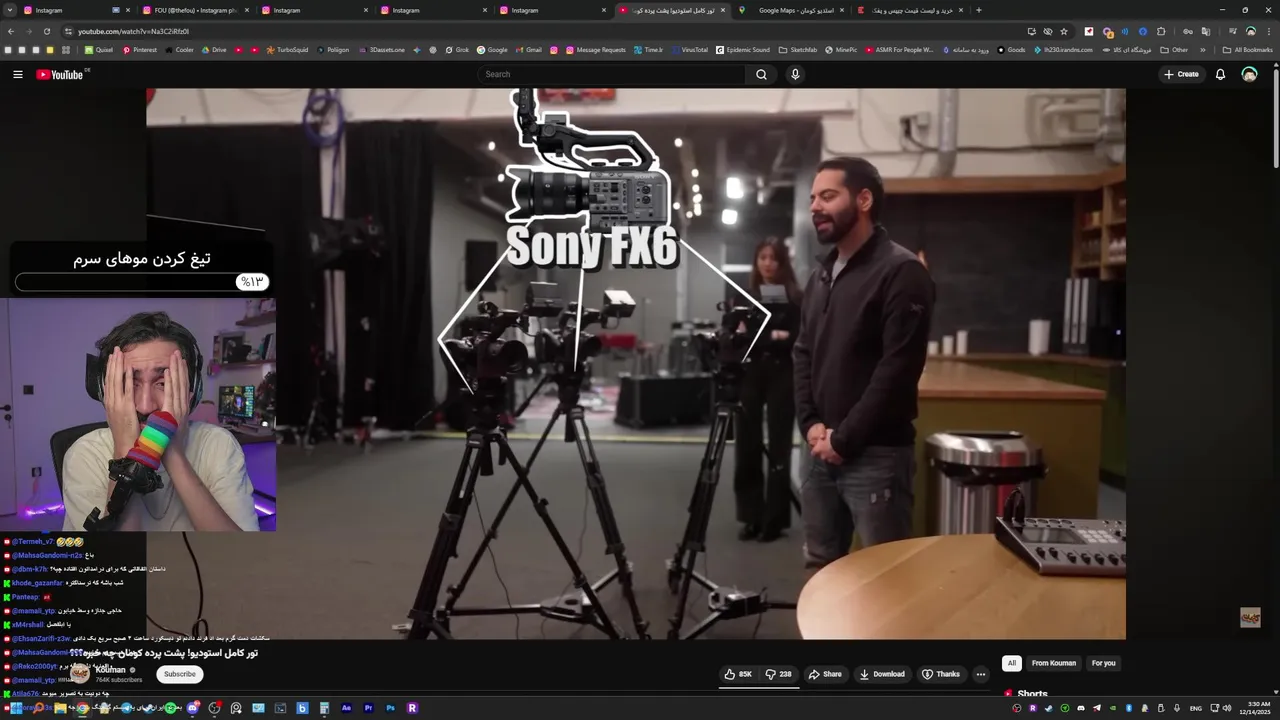The width and height of the screenshot is (1280, 720).
Task: Open the All Bookmarks folder
Action: click(x=1247, y=50)
